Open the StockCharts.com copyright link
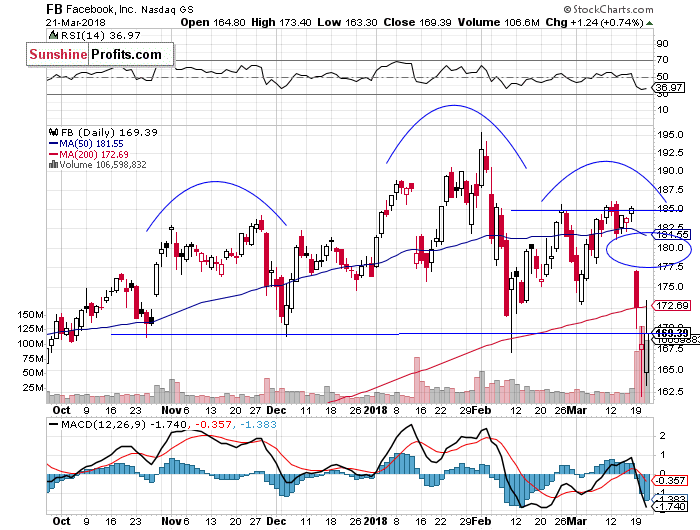 click(x=608, y=9)
